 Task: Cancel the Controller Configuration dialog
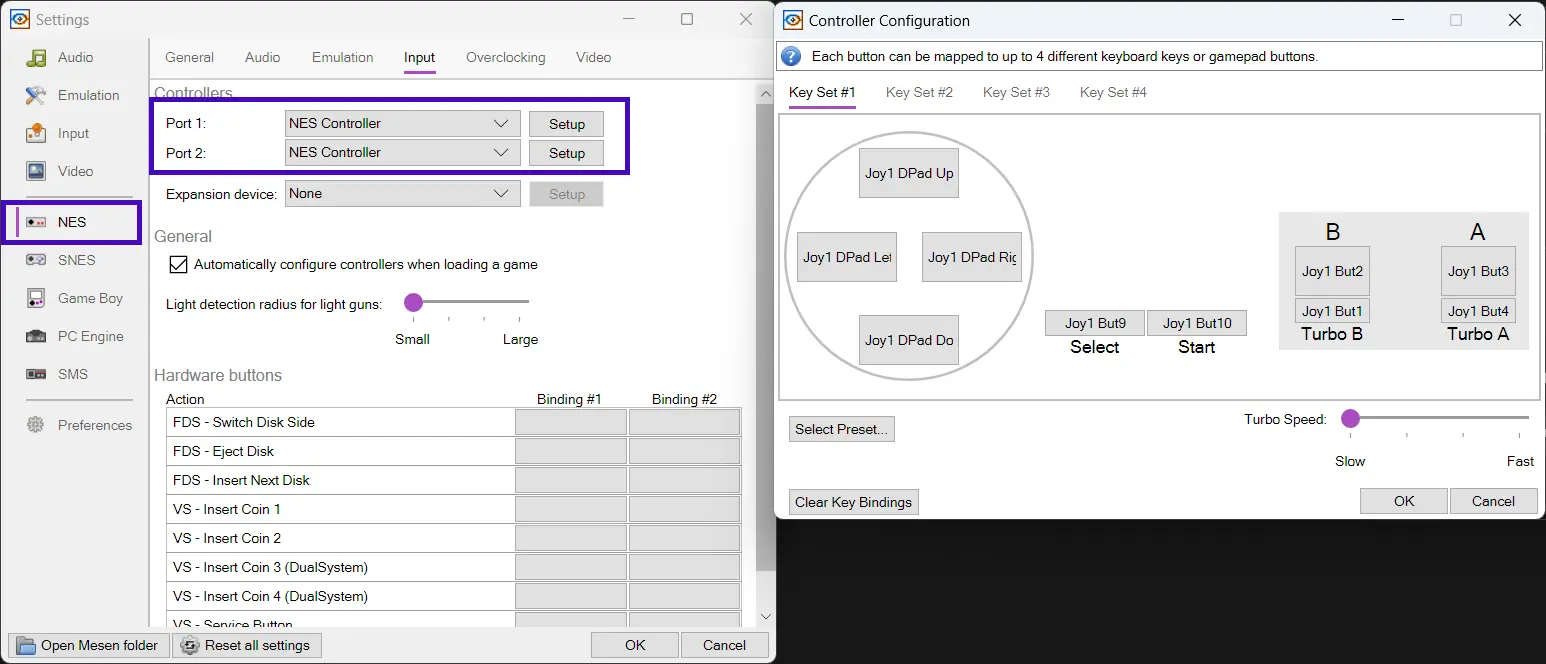tap(1493, 501)
